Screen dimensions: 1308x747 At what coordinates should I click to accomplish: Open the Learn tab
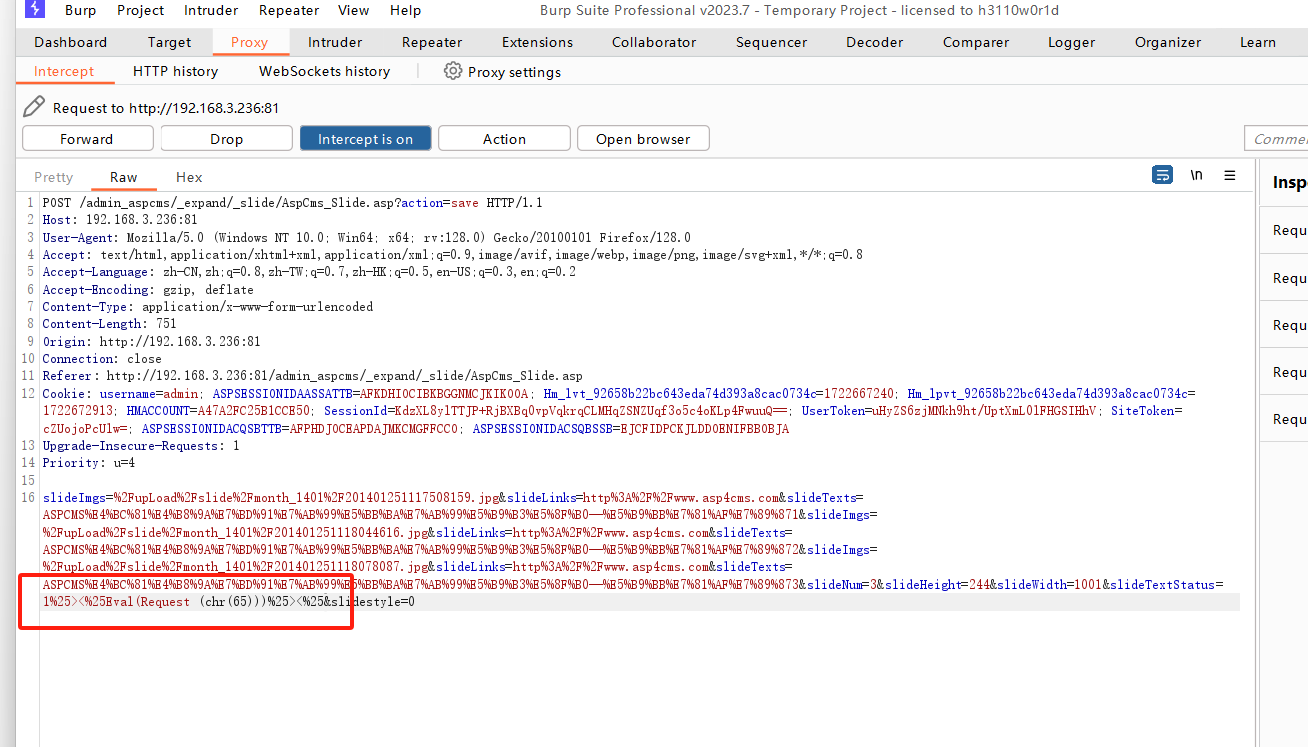click(x=1258, y=42)
